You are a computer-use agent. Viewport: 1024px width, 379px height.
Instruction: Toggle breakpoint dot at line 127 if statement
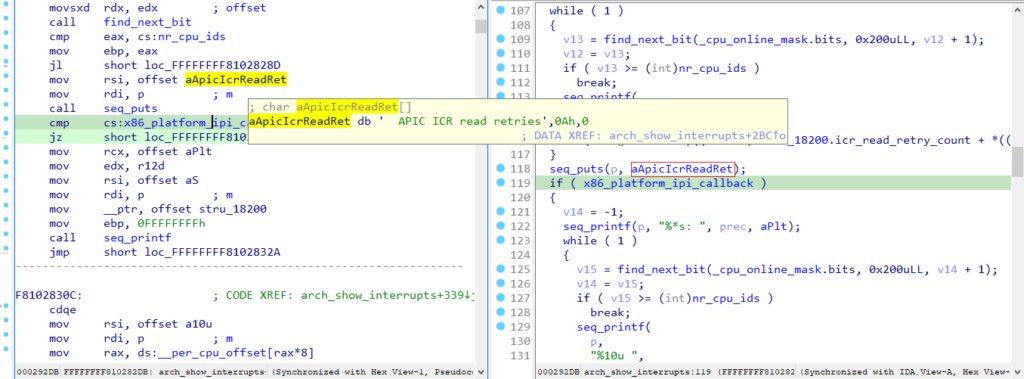(501, 298)
